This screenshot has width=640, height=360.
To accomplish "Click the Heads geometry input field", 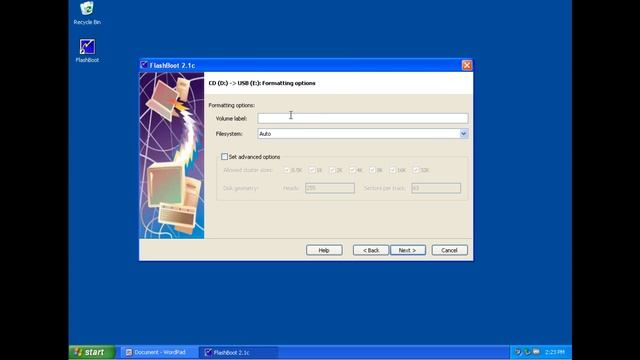I will coord(330,188).
